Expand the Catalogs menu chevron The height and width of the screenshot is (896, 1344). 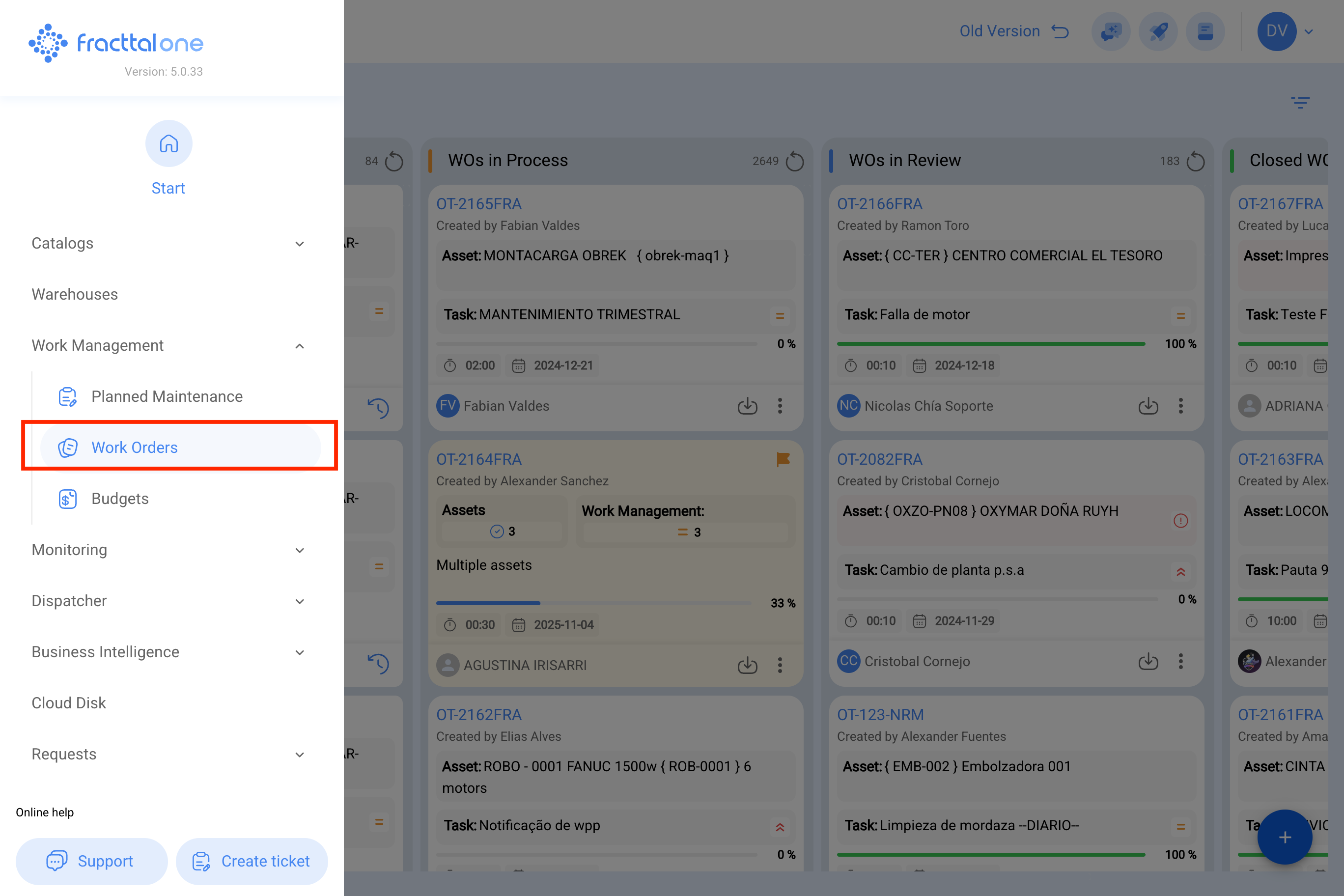pos(300,244)
